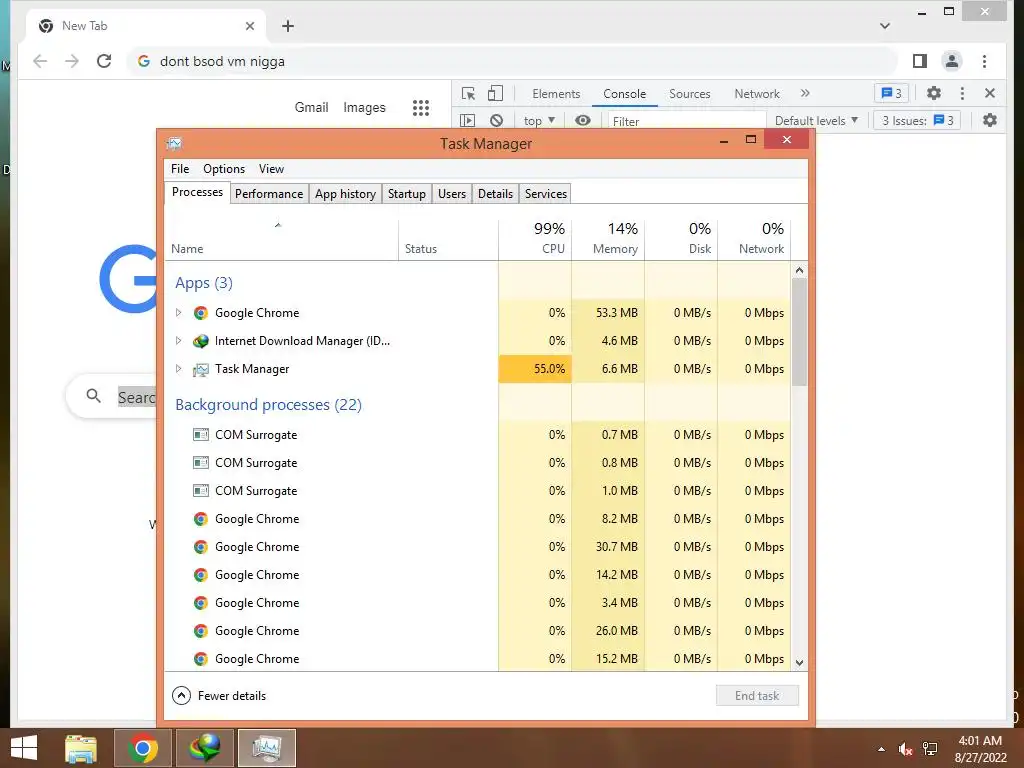
Task: Open the Chrome three-dot menu
Action: (984, 61)
